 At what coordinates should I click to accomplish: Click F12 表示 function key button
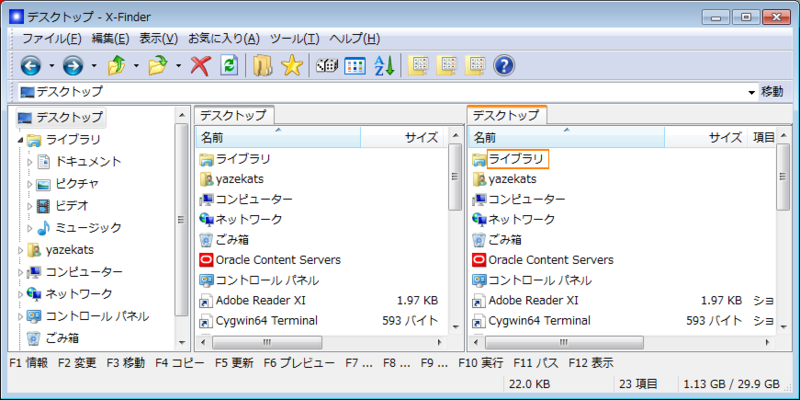(591, 363)
